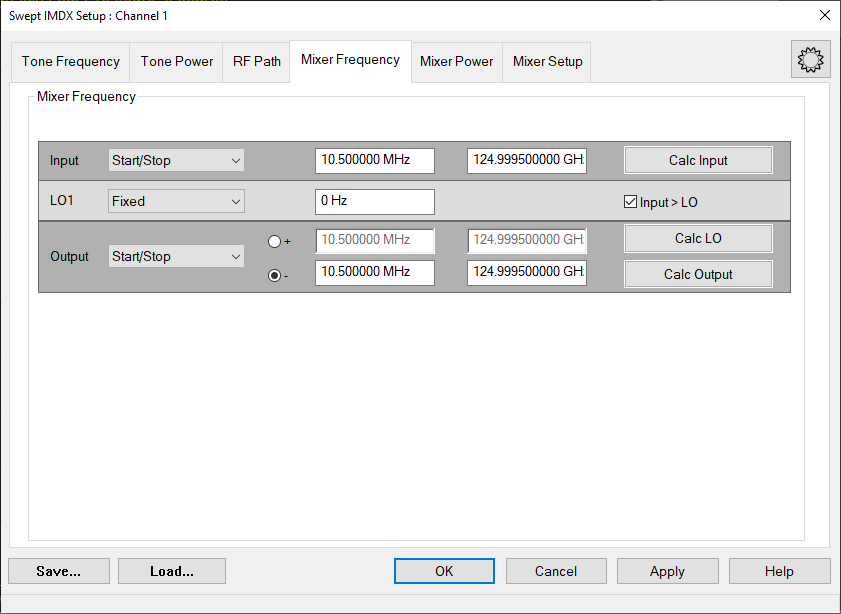Go to the RF Path tab
The height and width of the screenshot is (614, 841).
257,61
